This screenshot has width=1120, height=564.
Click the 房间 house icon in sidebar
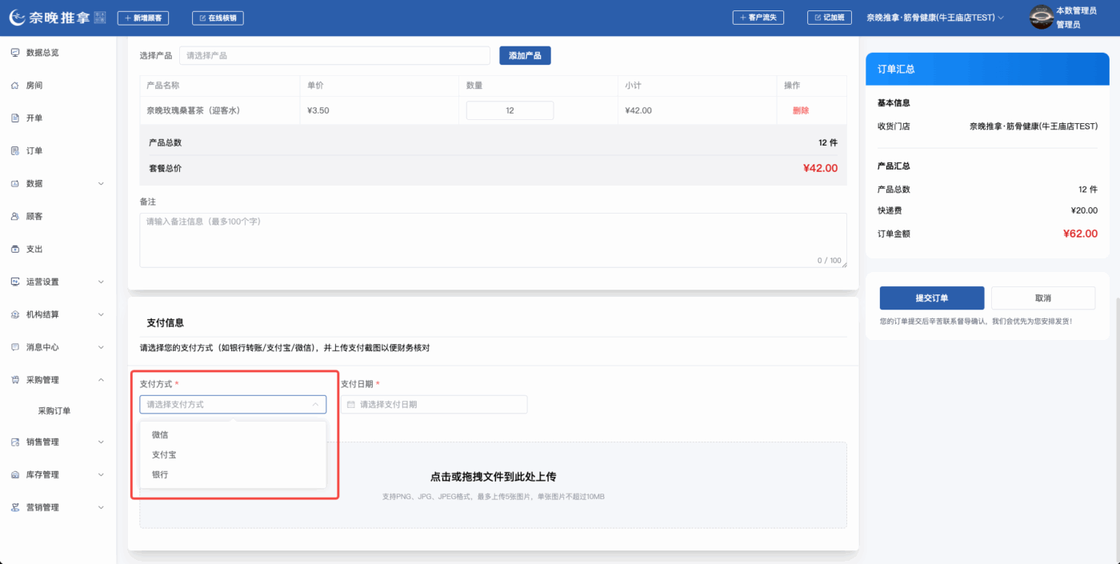[15, 86]
